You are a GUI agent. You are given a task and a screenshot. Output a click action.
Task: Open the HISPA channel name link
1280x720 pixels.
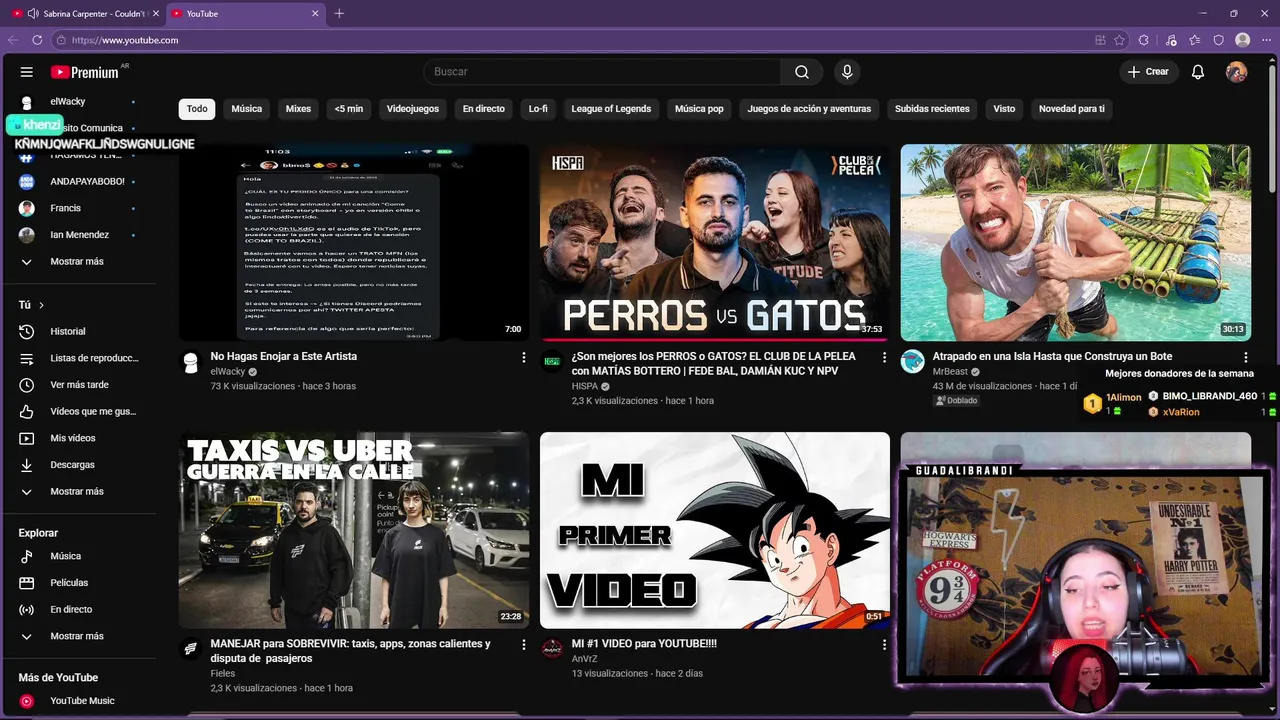pos(585,386)
